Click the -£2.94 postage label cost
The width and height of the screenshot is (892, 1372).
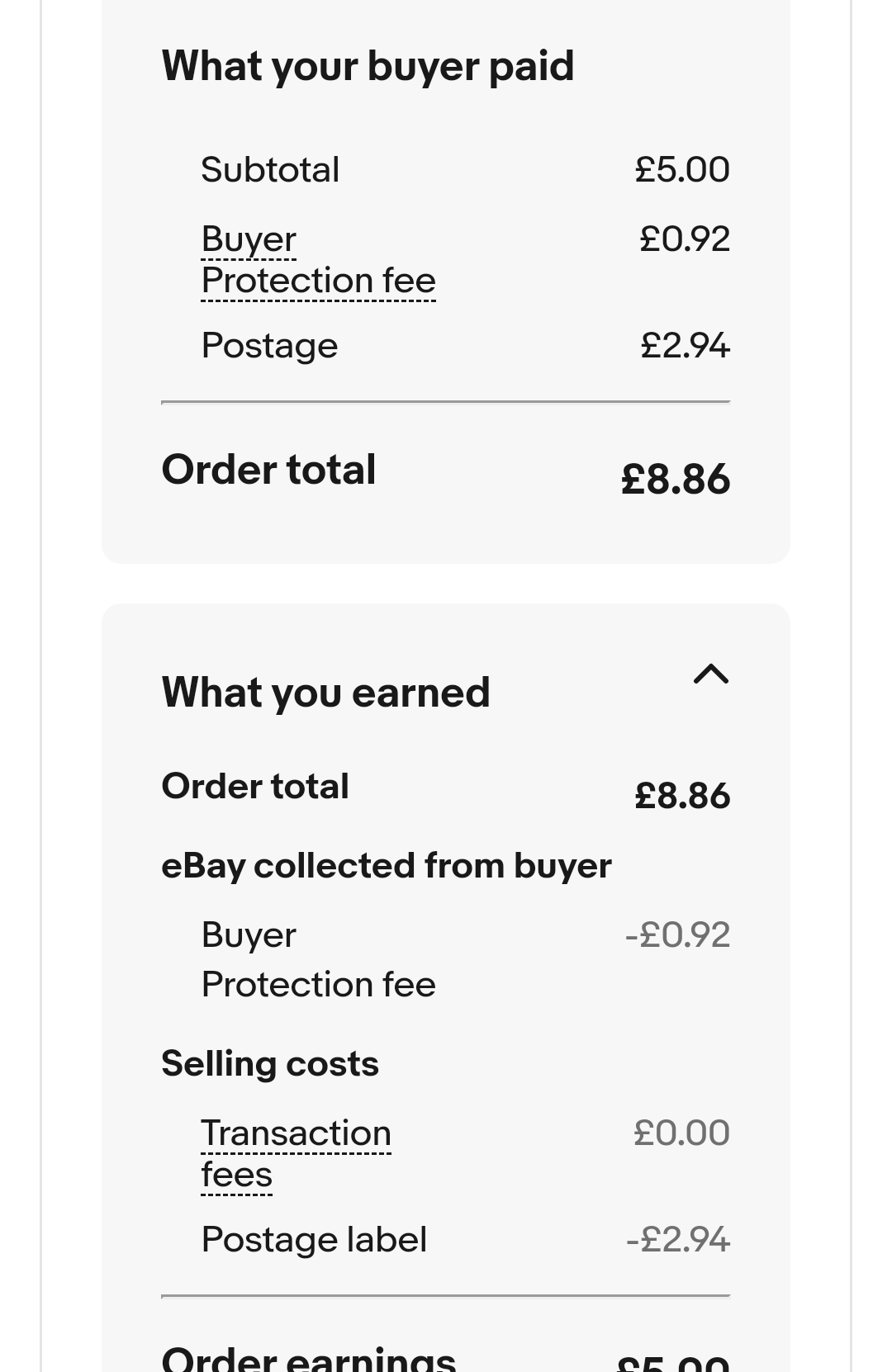(677, 1239)
